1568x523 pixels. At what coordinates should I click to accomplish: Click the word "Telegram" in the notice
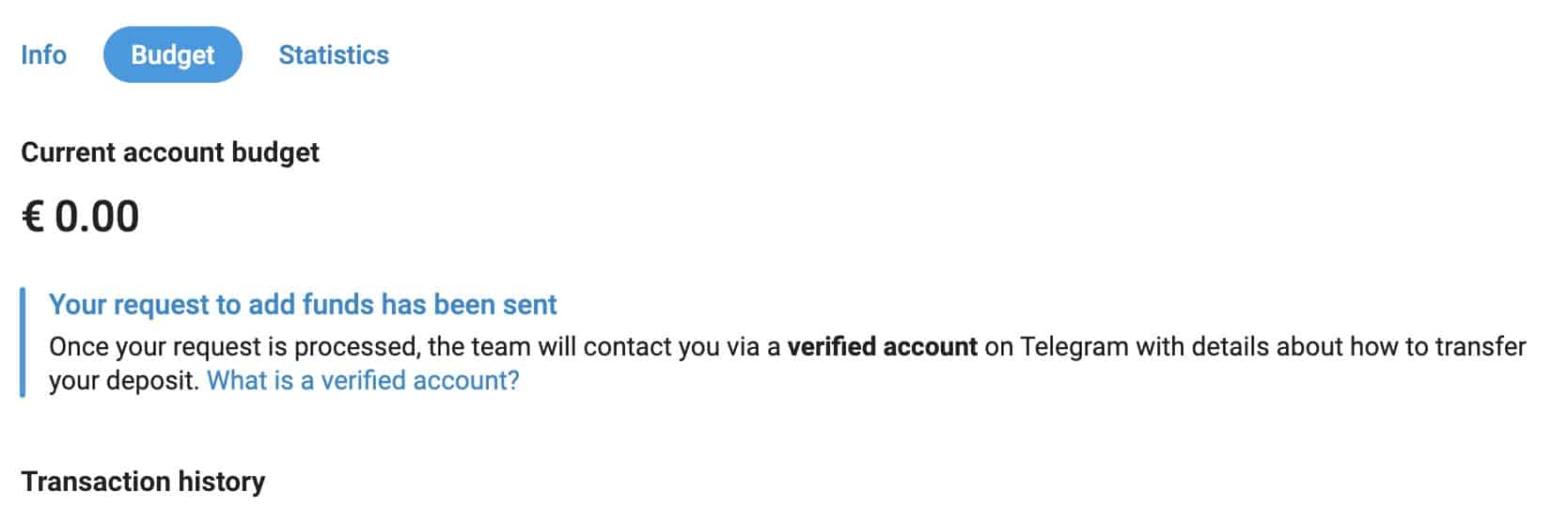coord(1074,347)
